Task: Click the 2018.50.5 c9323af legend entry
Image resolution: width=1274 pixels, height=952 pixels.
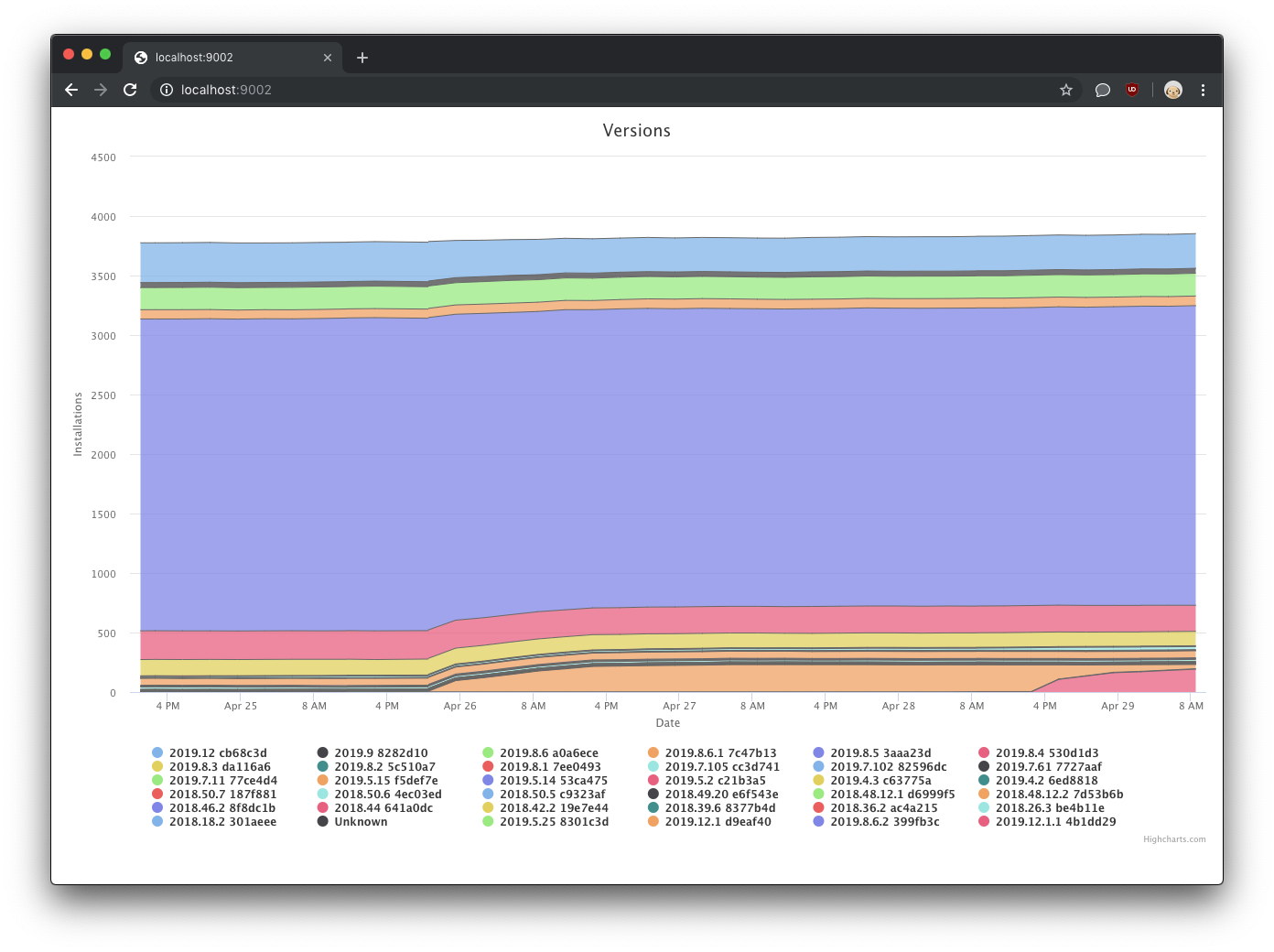Action: coord(545,795)
